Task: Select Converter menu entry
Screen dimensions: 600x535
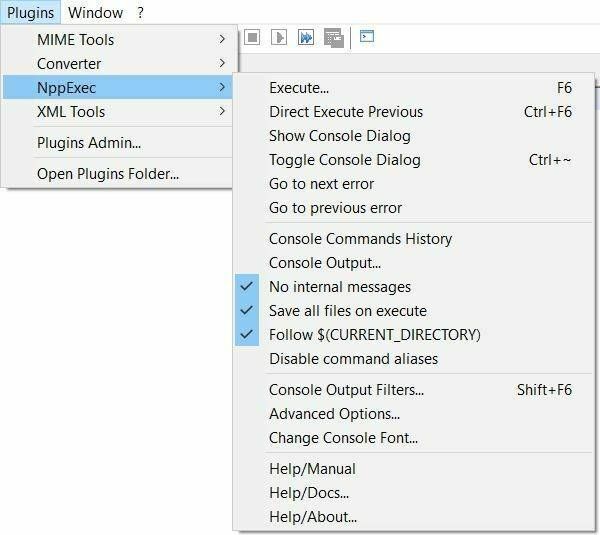Action: click(x=118, y=64)
